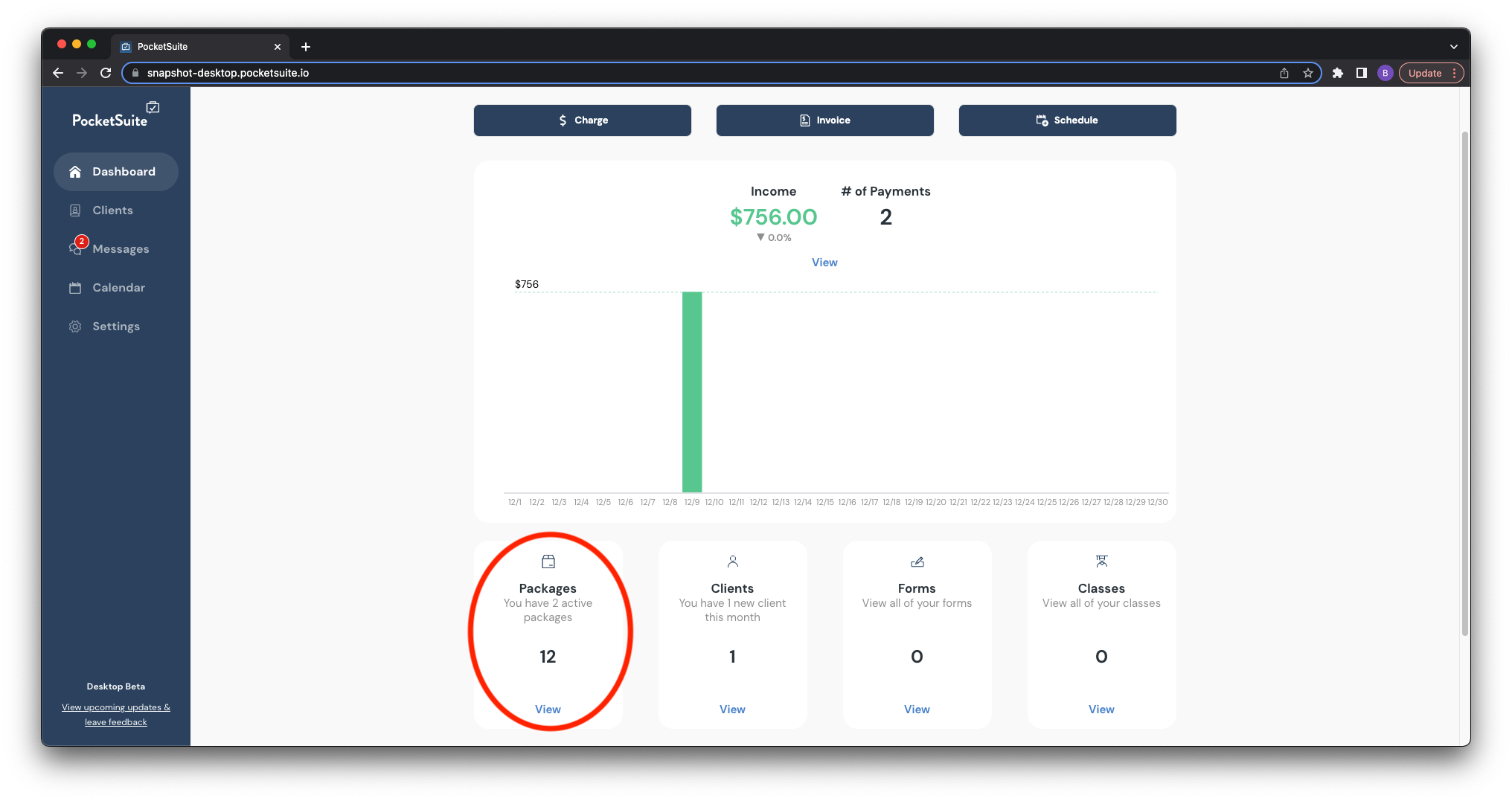1512x801 pixels.
Task: Open a new browser tab with plus
Action: tap(306, 47)
